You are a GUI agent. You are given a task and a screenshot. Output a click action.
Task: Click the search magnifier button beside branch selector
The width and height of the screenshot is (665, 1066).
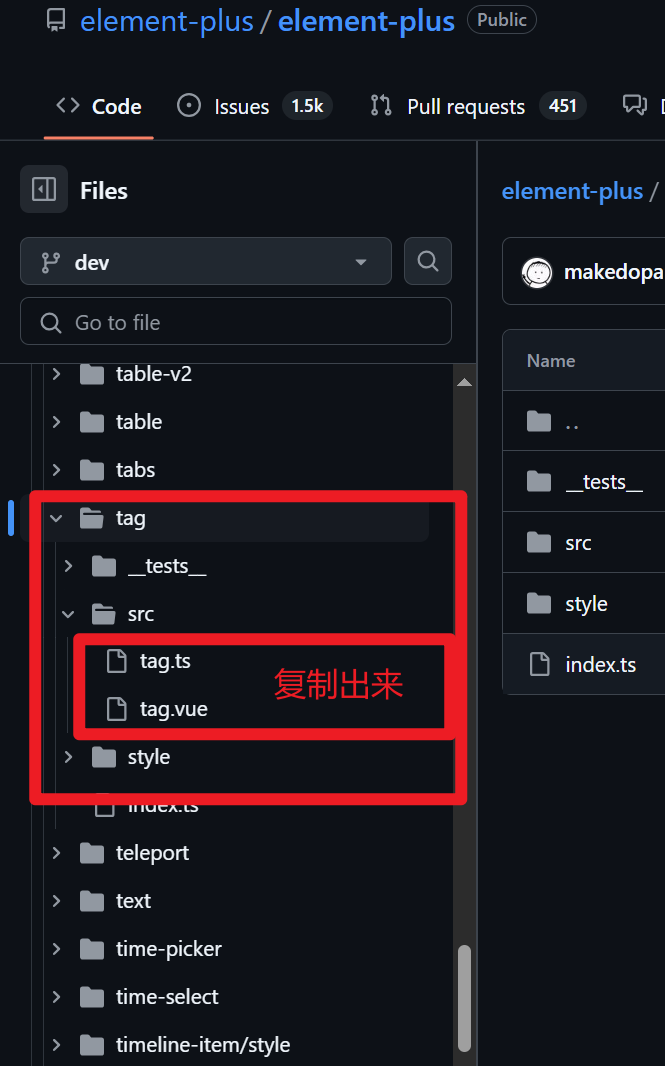428,261
